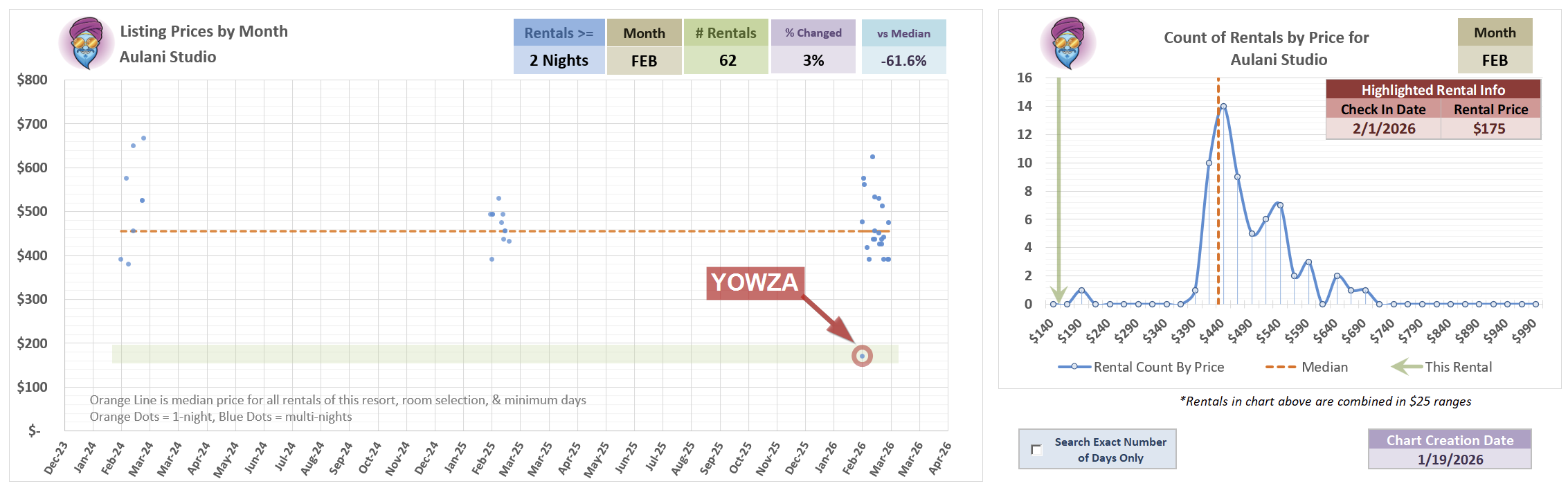This screenshot has width=1568, height=488.
Task: Toggle Search Exact Number of Days Only checkbox
Action: 1036,450
